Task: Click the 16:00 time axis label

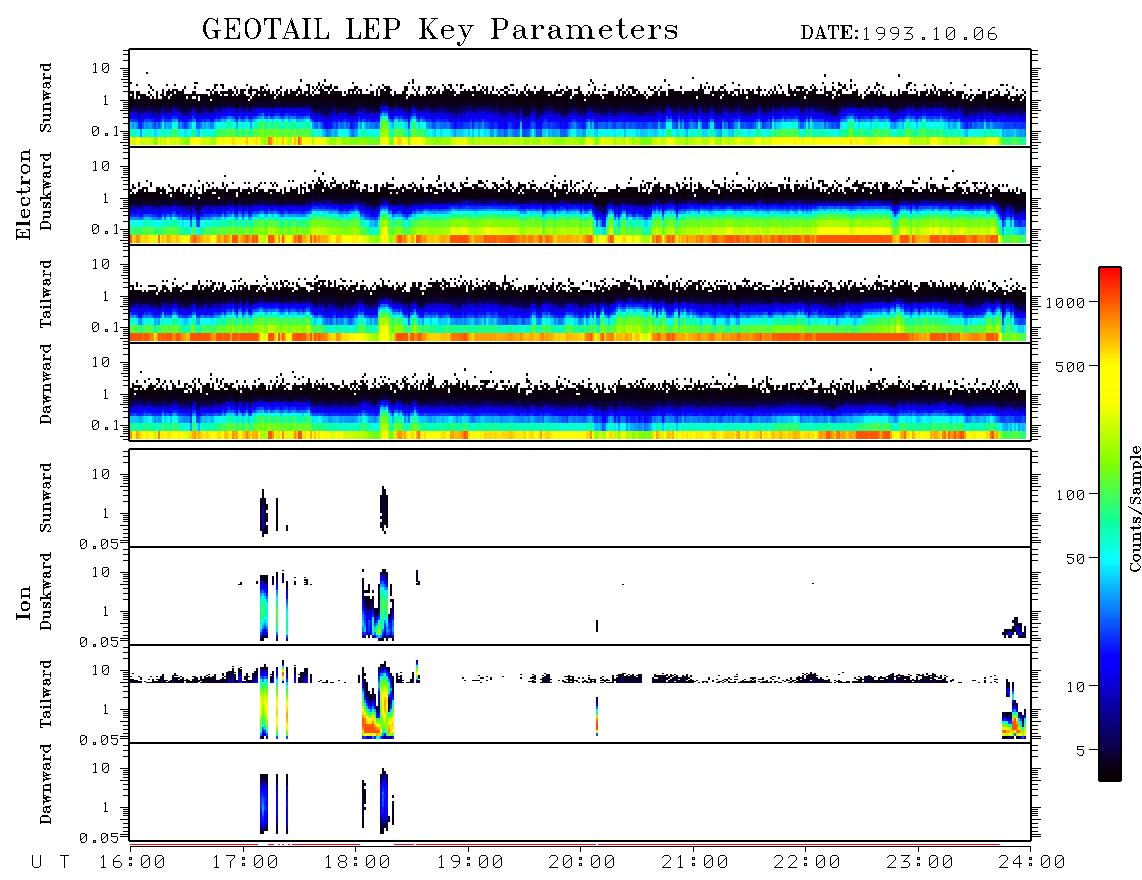Action: (132, 862)
